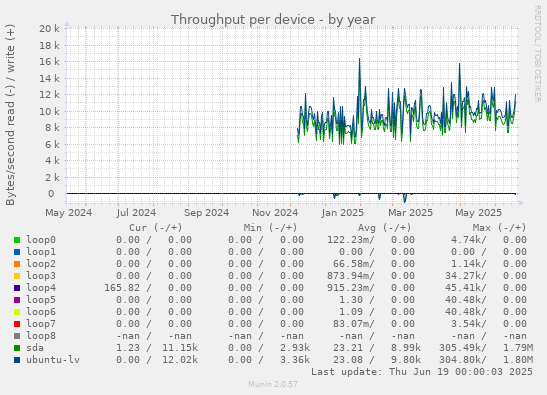The height and width of the screenshot is (395, 547).
Task: Click sda current write value 11.15k
Action: pyautogui.click(x=180, y=348)
